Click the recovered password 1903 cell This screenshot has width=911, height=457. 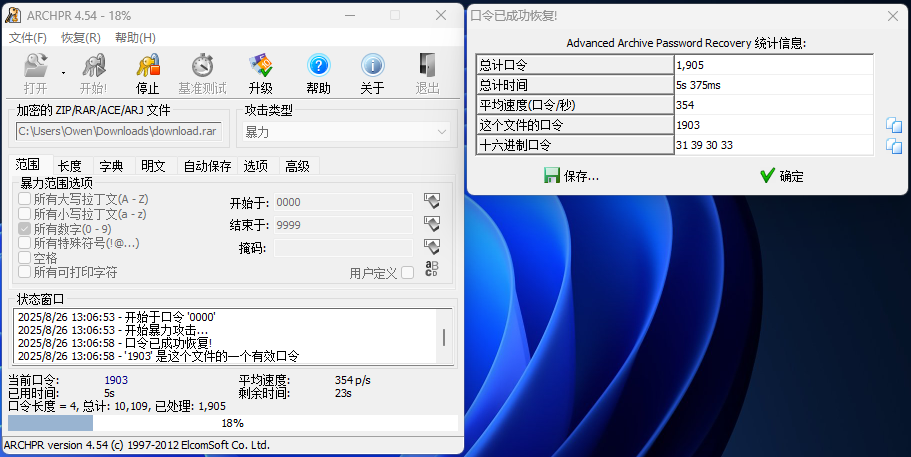[774, 125]
